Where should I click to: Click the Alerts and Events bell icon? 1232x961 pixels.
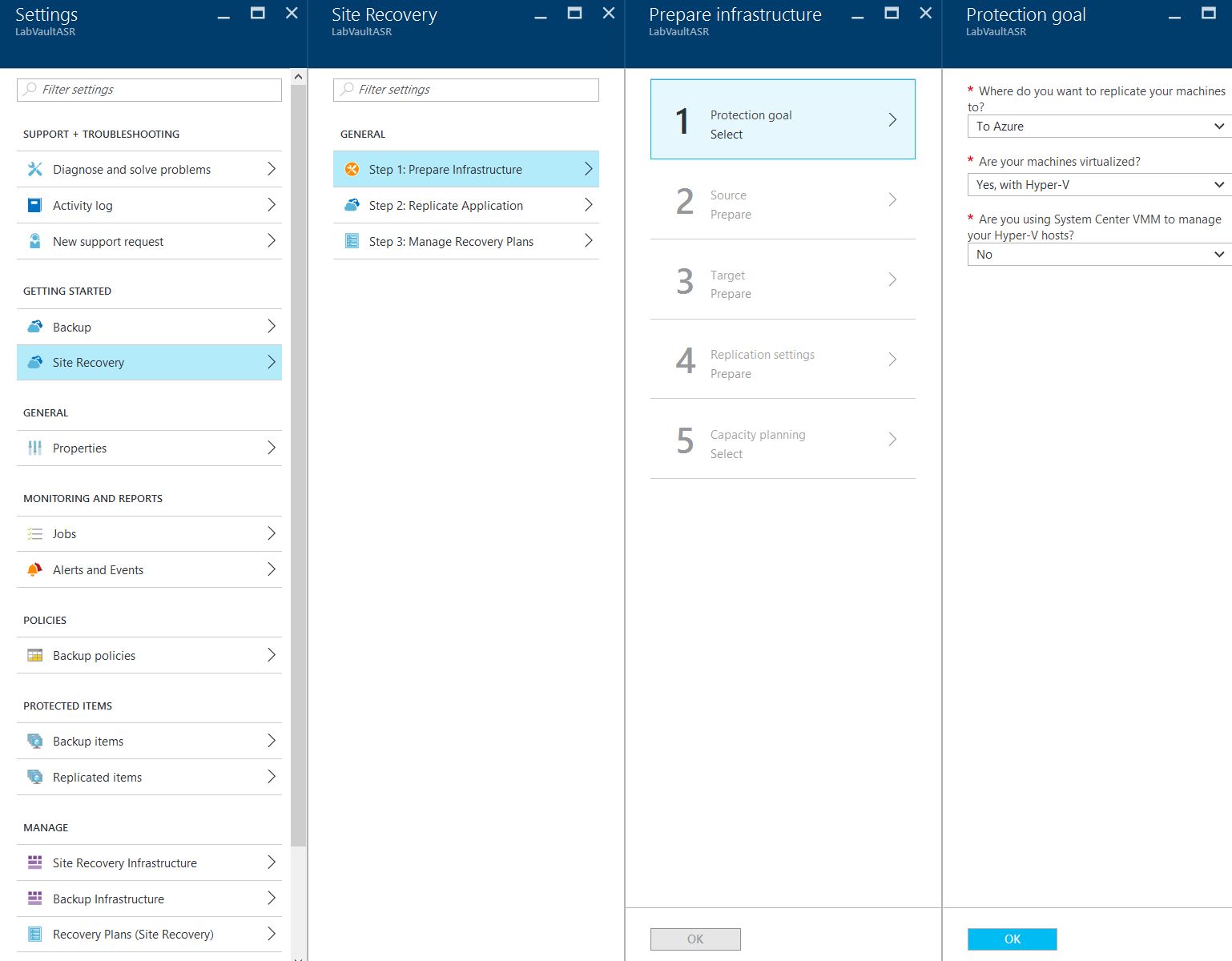tap(34, 569)
